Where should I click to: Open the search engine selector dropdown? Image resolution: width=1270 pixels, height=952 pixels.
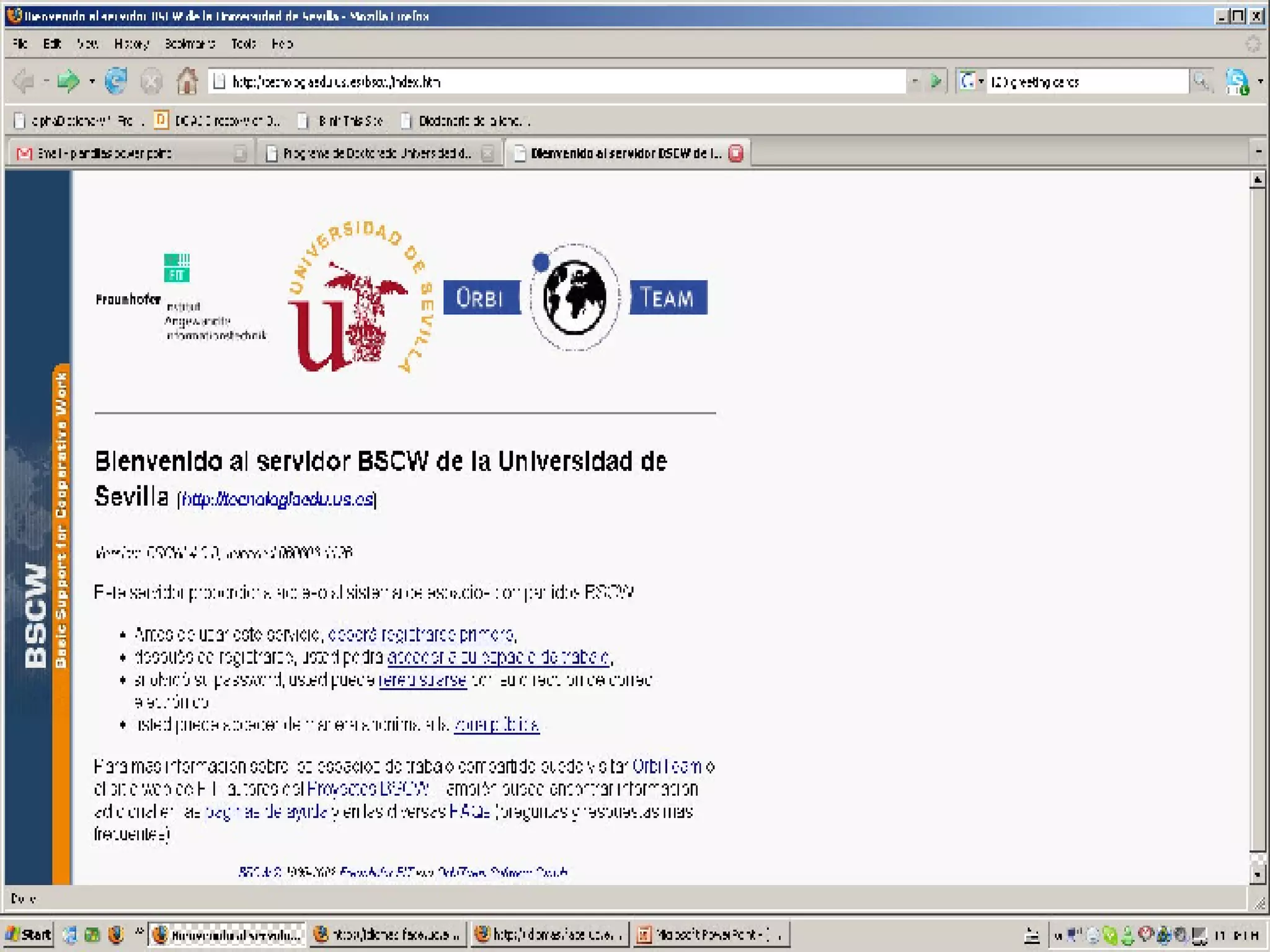981,81
